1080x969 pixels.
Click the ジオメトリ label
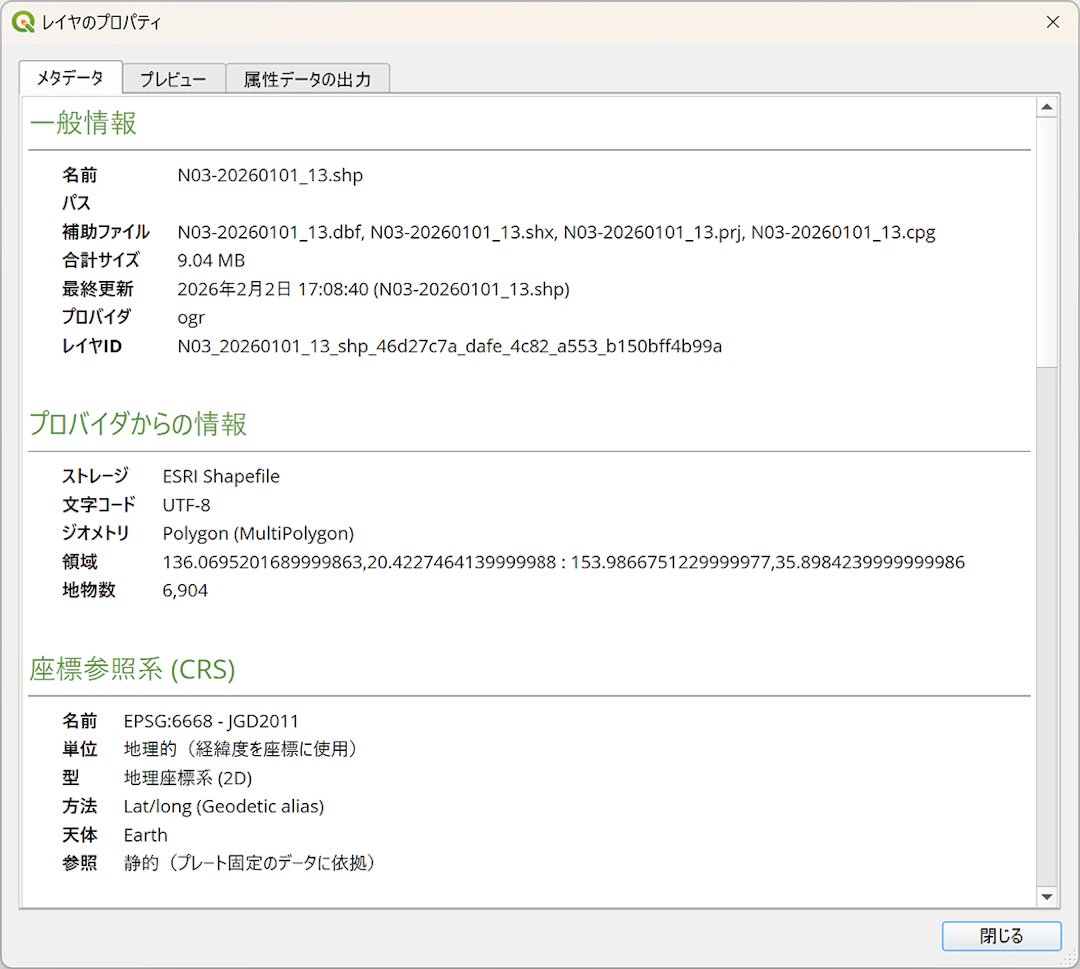coord(96,533)
